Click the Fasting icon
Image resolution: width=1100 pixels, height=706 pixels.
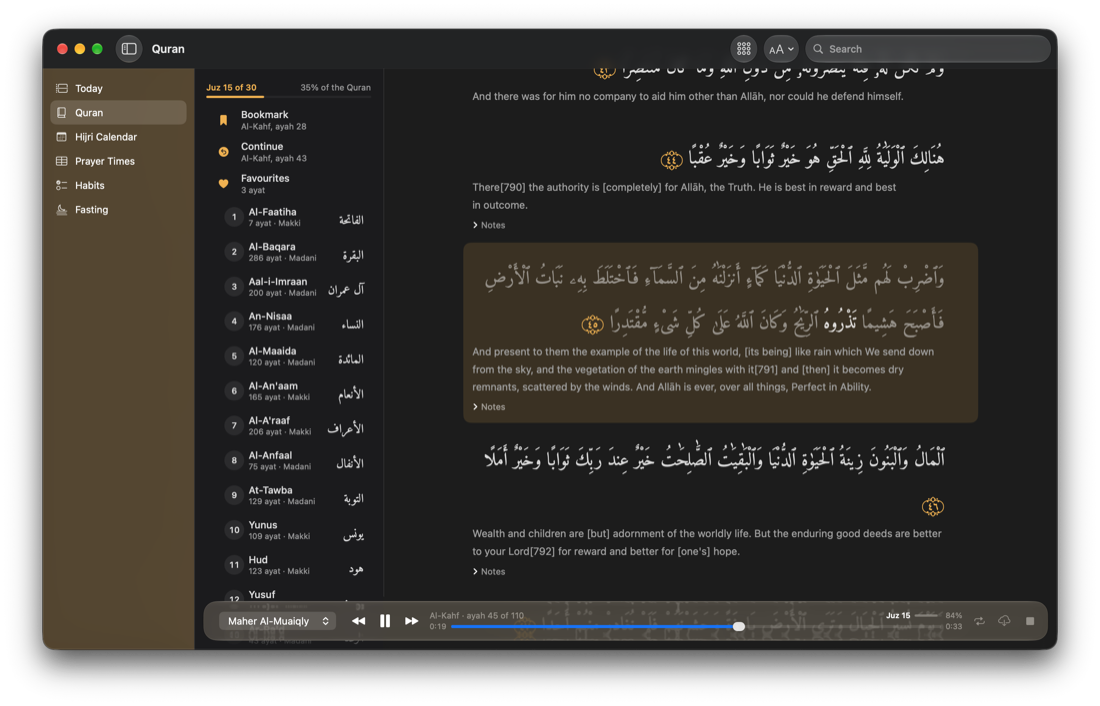tap(62, 209)
